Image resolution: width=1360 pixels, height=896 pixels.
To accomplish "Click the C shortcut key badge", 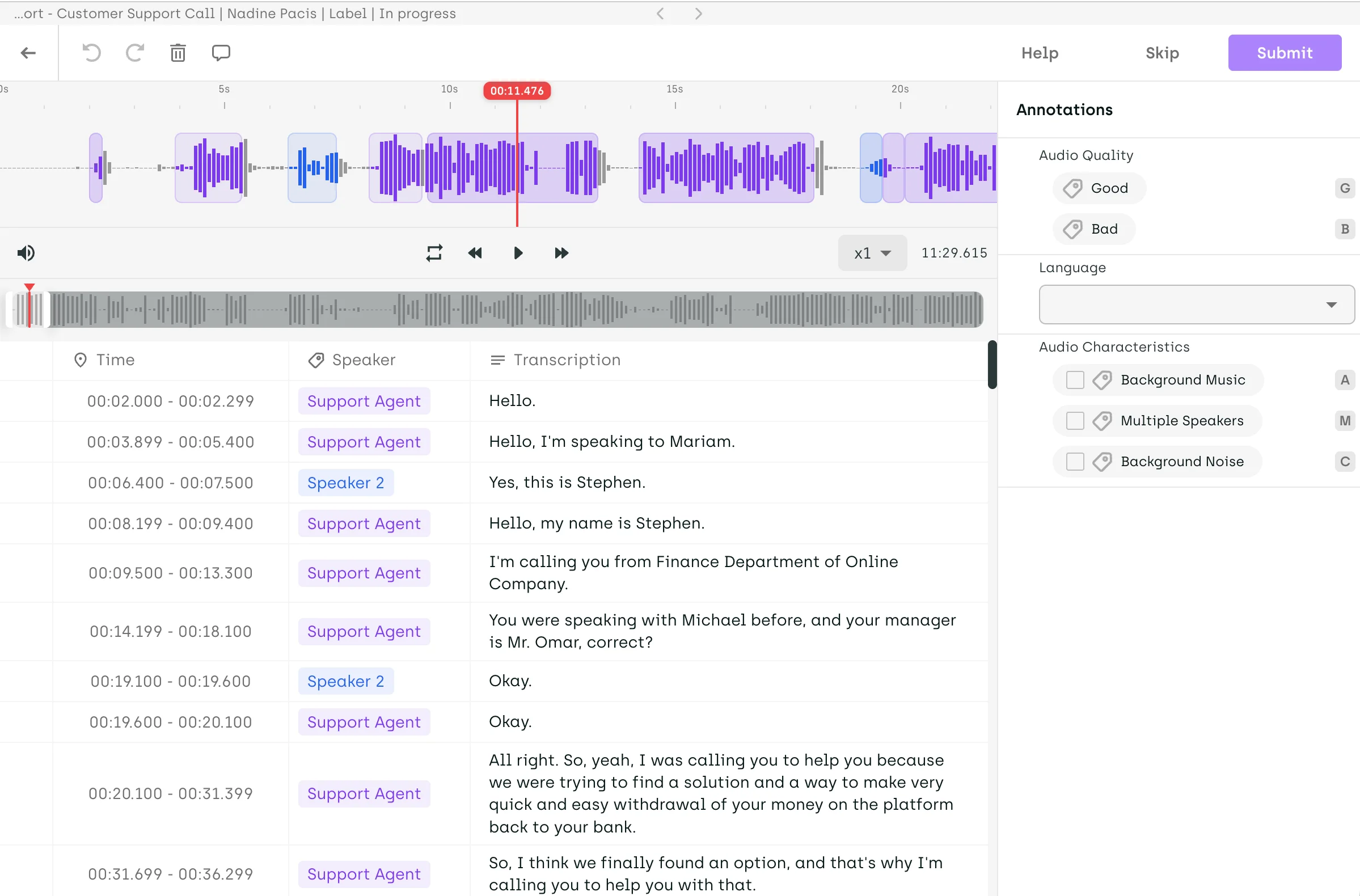I will click(1345, 461).
